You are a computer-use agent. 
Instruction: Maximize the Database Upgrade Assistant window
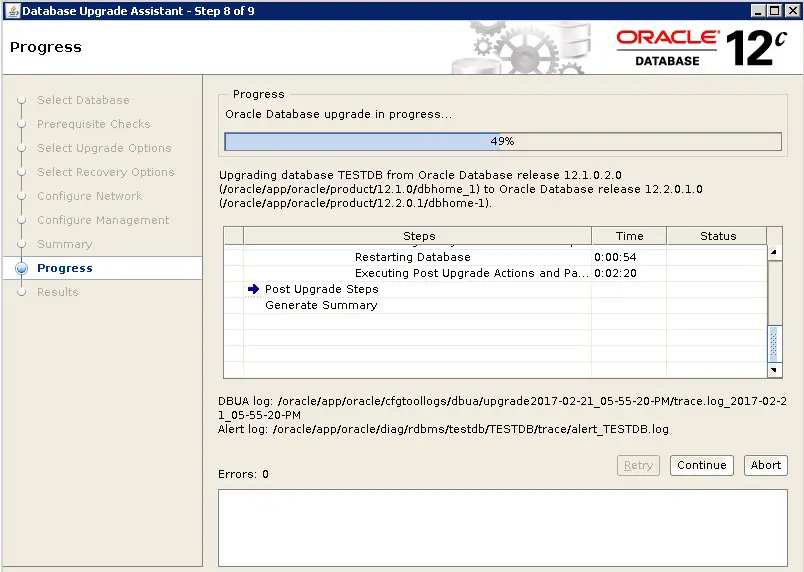pyautogui.click(x=775, y=11)
